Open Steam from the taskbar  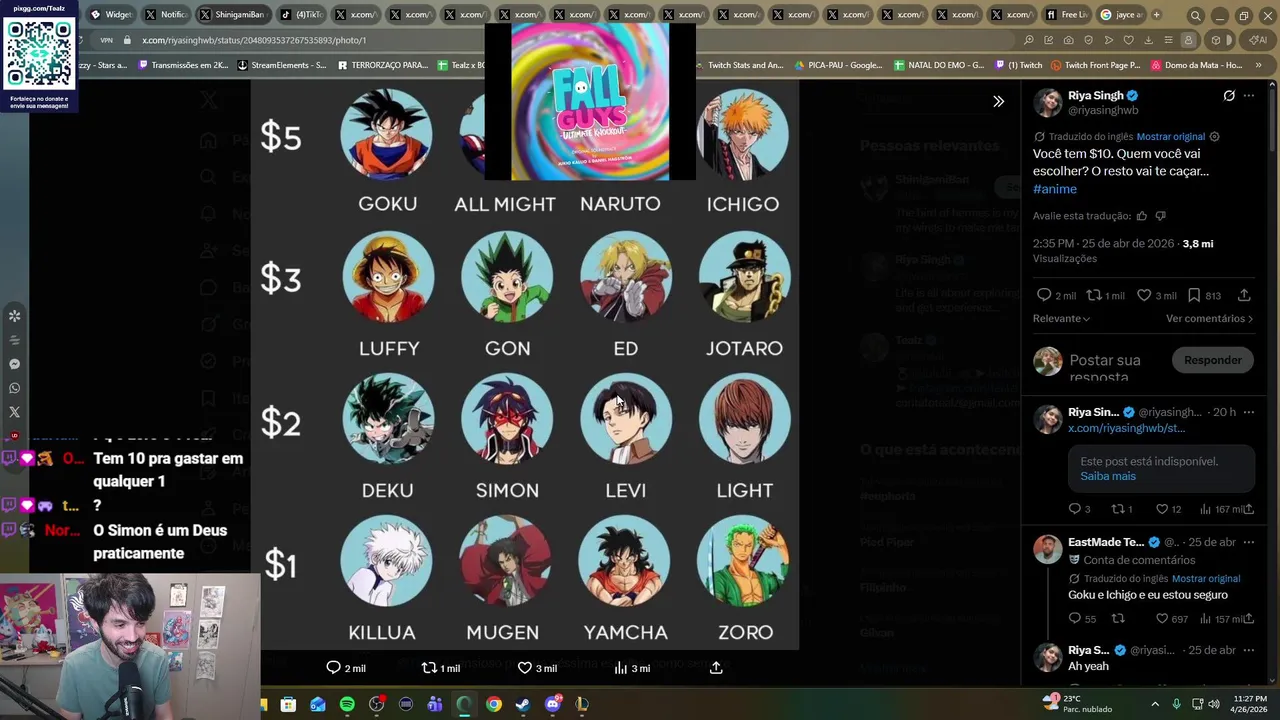click(x=523, y=704)
